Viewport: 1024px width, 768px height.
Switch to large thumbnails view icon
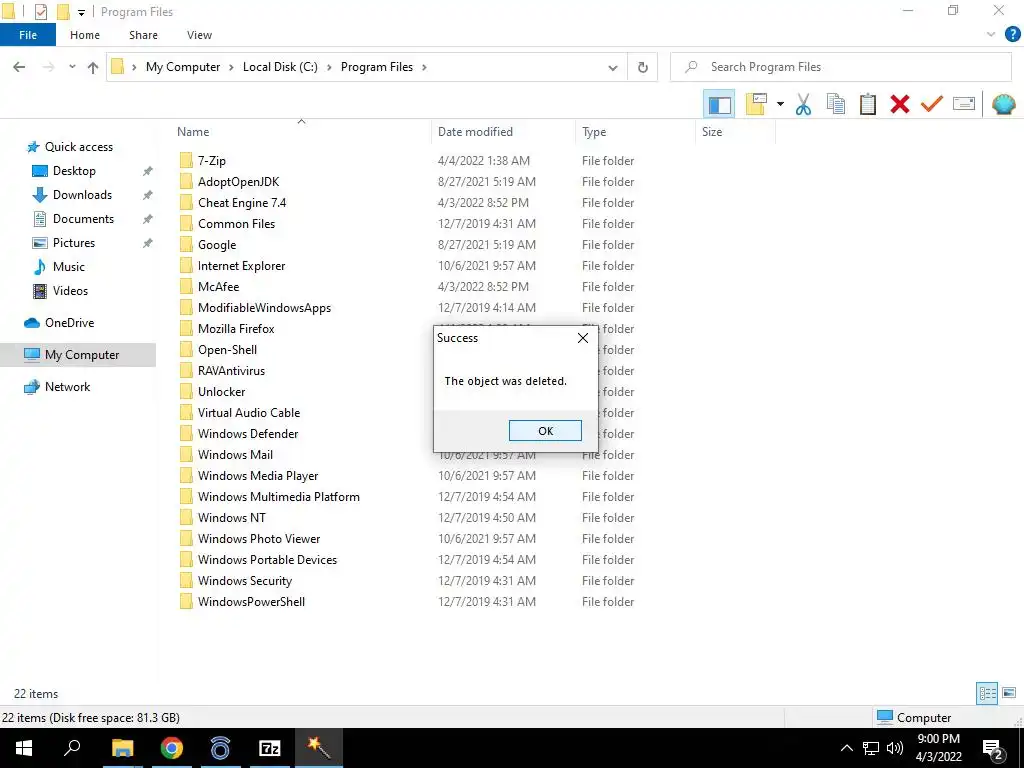(x=1009, y=693)
